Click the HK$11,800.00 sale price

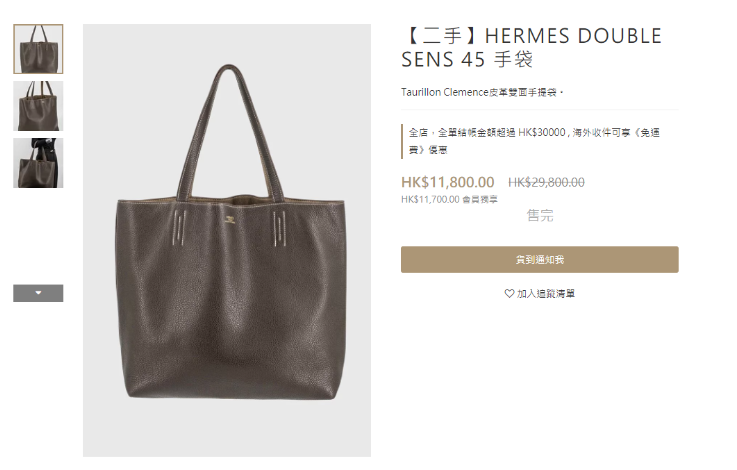pyautogui.click(x=447, y=182)
